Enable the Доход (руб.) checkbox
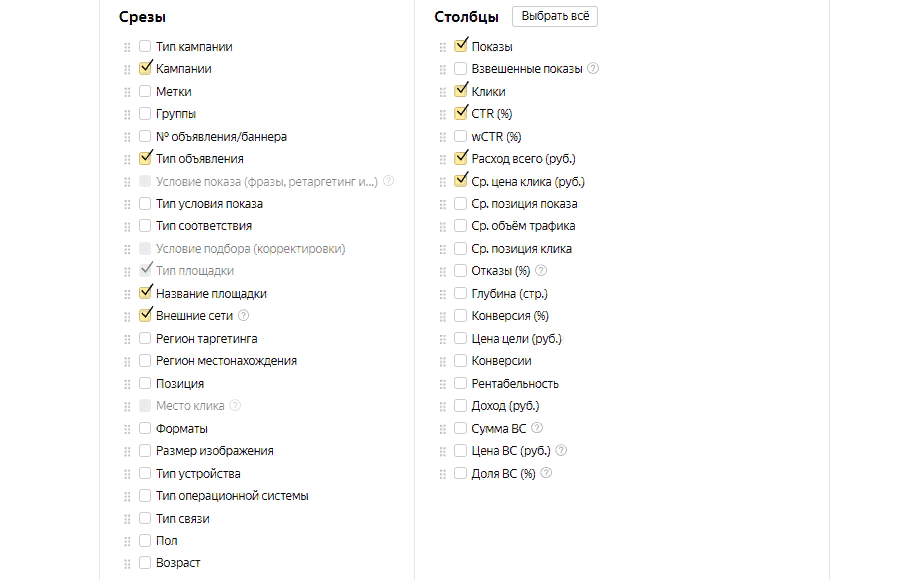Image resolution: width=921 pixels, height=580 pixels. point(461,406)
